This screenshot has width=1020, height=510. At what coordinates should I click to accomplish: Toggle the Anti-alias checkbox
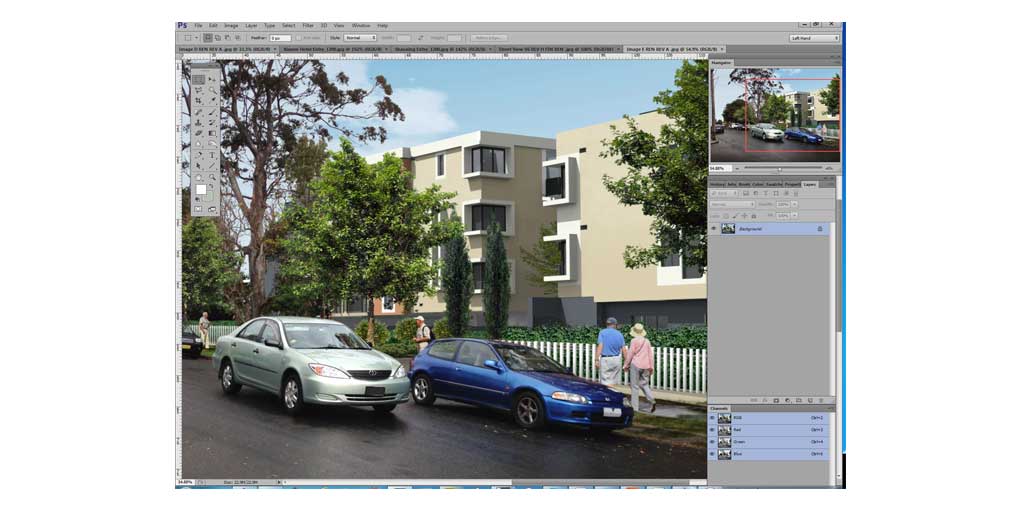coord(299,38)
